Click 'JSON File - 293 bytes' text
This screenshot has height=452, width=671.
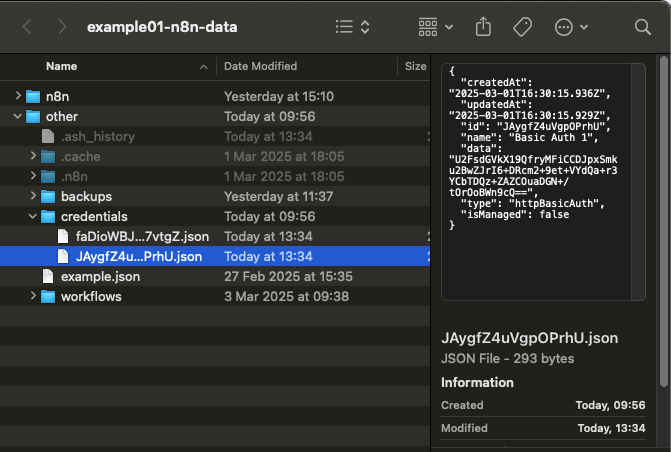(508, 359)
